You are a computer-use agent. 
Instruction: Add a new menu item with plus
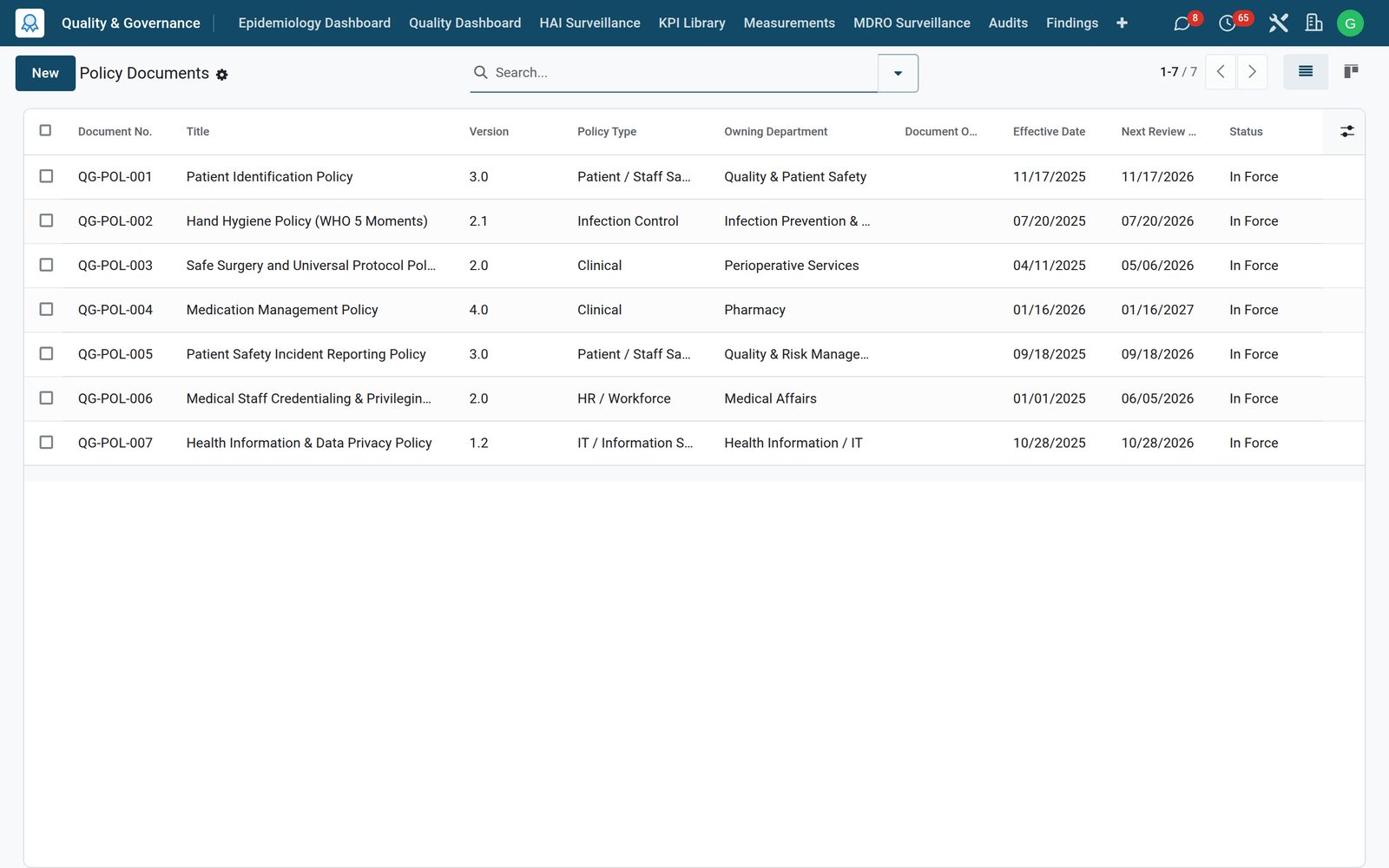[1122, 23]
